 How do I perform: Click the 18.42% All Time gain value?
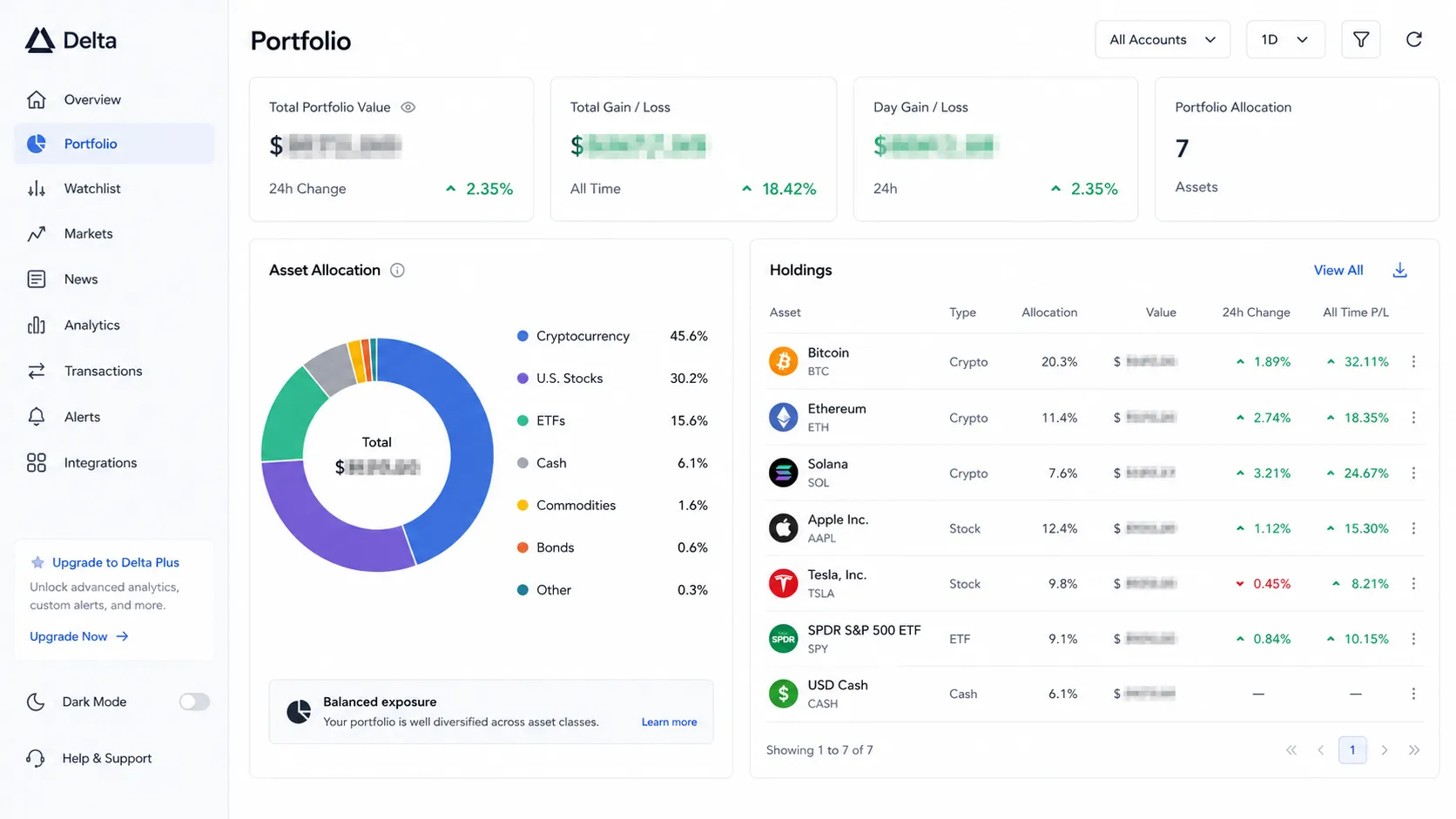[x=789, y=189]
